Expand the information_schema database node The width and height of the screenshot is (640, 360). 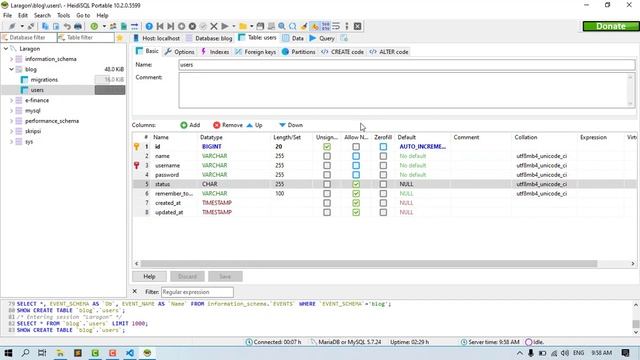11,59
